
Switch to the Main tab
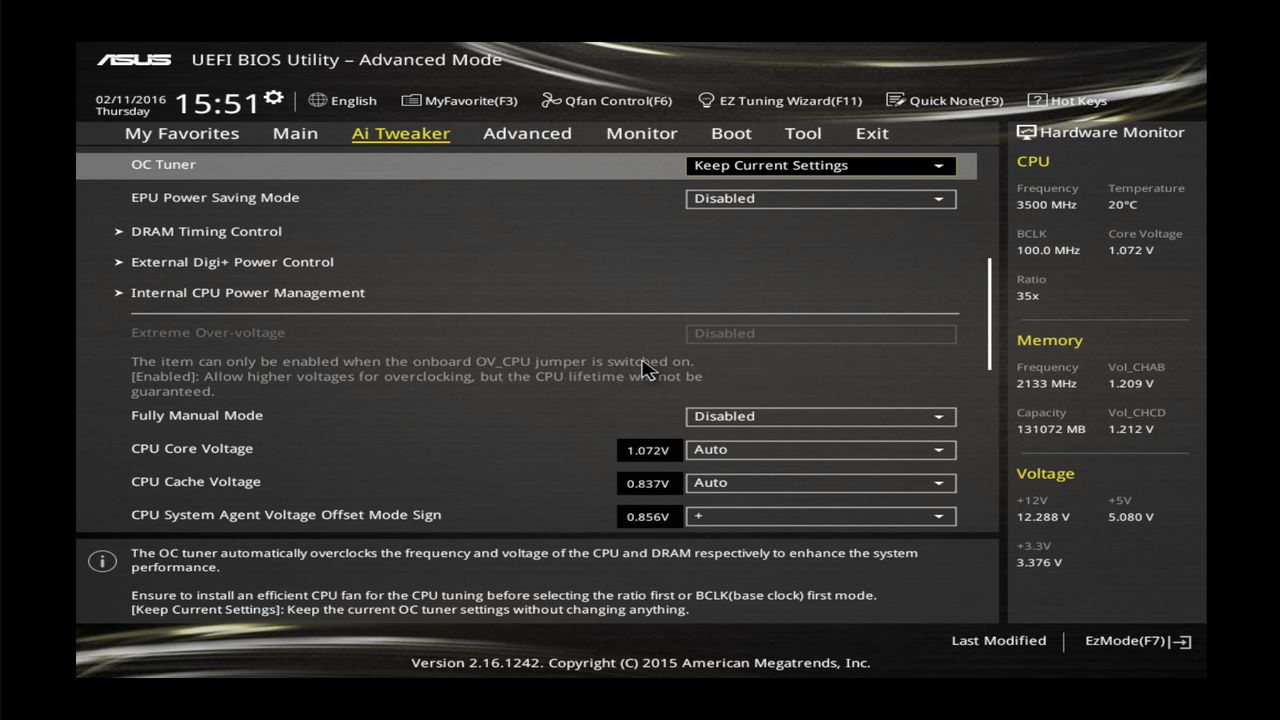(x=295, y=133)
